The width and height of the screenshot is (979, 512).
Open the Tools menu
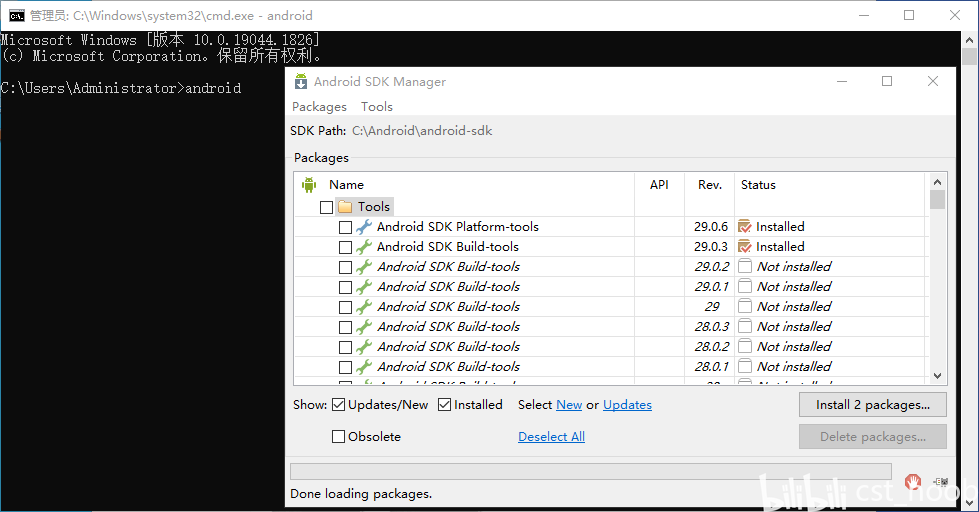coord(376,107)
